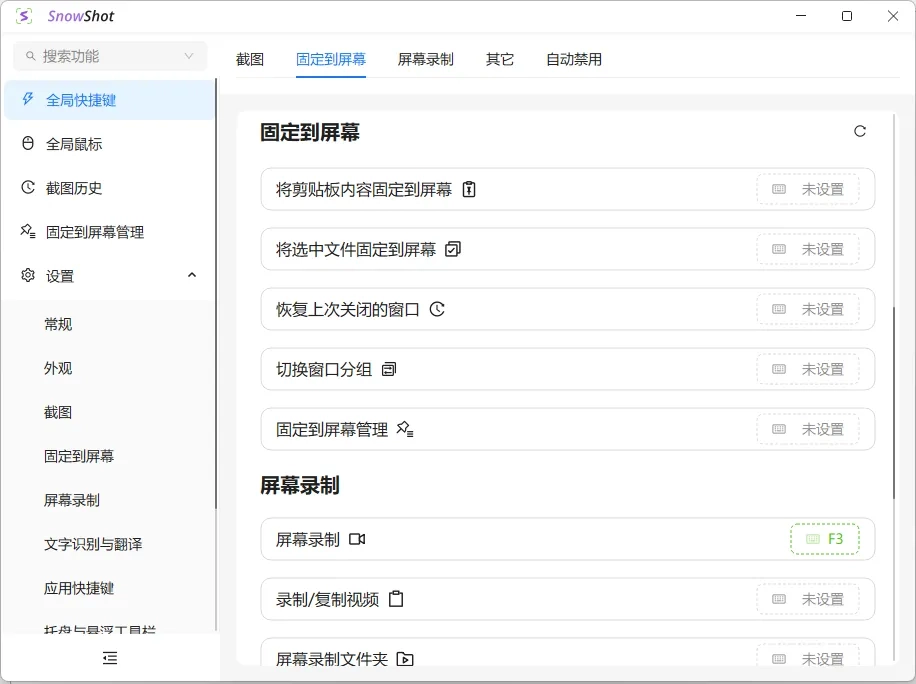Click the window-group icon after 切换窗口分组
The image size is (916, 684).
tap(389, 369)
